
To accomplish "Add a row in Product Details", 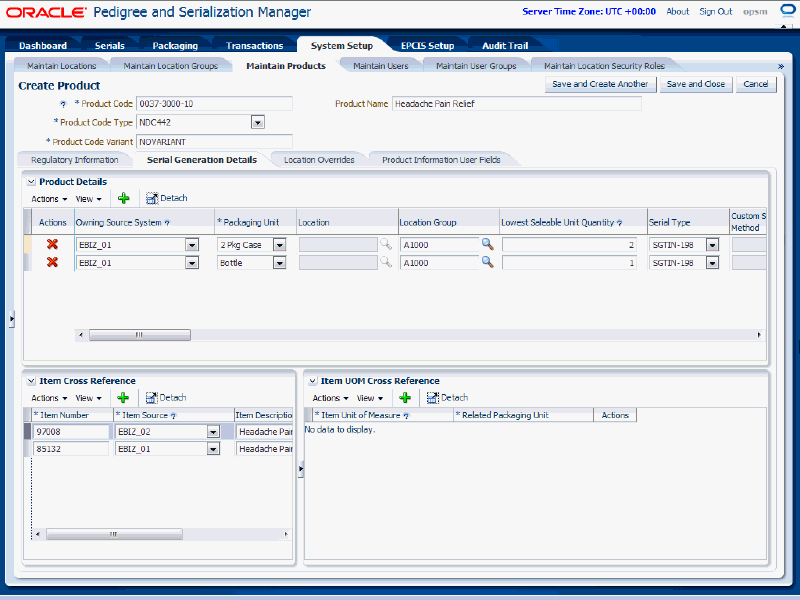I will point(123,198).
